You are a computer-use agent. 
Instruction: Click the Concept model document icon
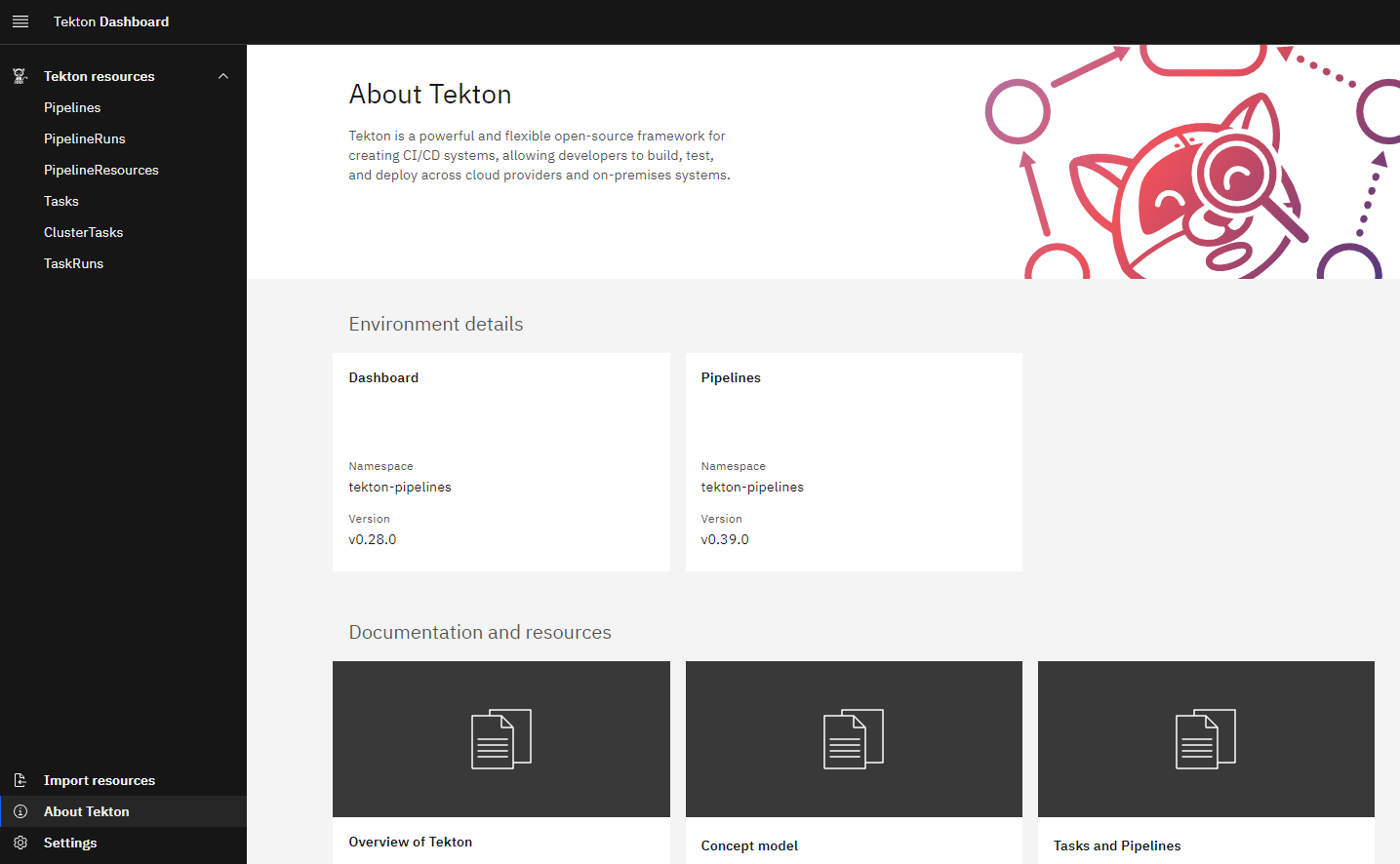854,739
